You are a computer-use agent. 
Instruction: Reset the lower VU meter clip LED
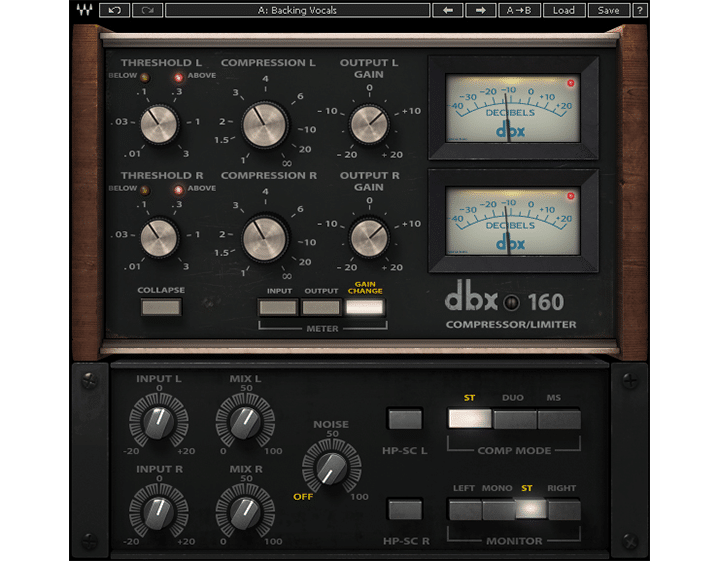(571, 196)
